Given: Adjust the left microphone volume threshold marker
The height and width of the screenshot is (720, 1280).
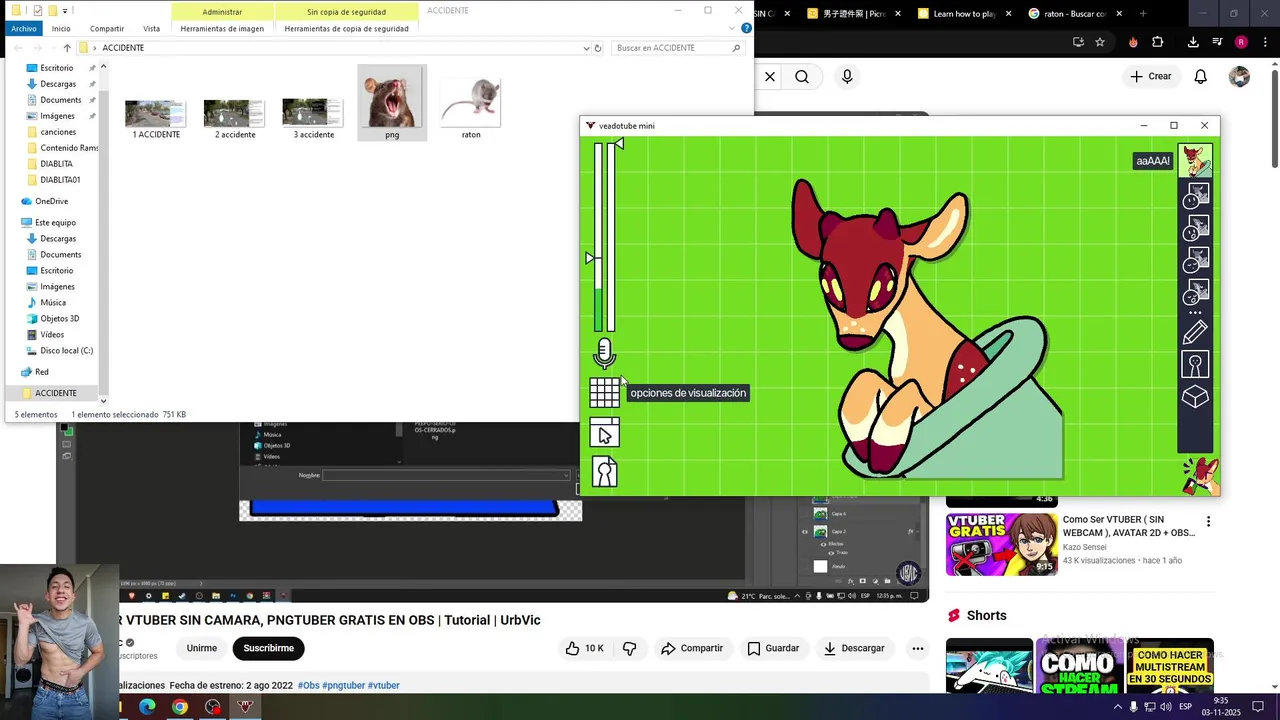Looking at the screenshot, I should [590, 258].
